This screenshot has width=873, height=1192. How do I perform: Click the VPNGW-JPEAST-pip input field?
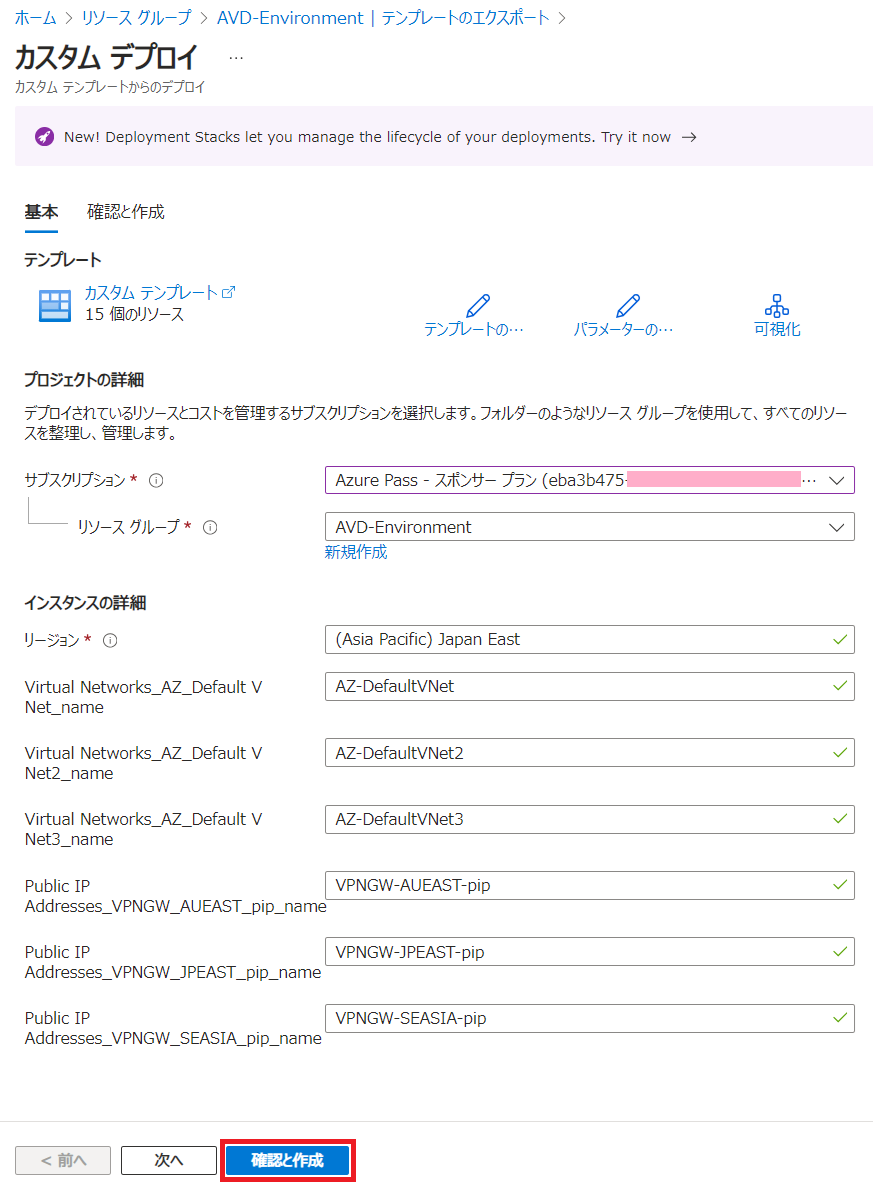click(589, 952)
